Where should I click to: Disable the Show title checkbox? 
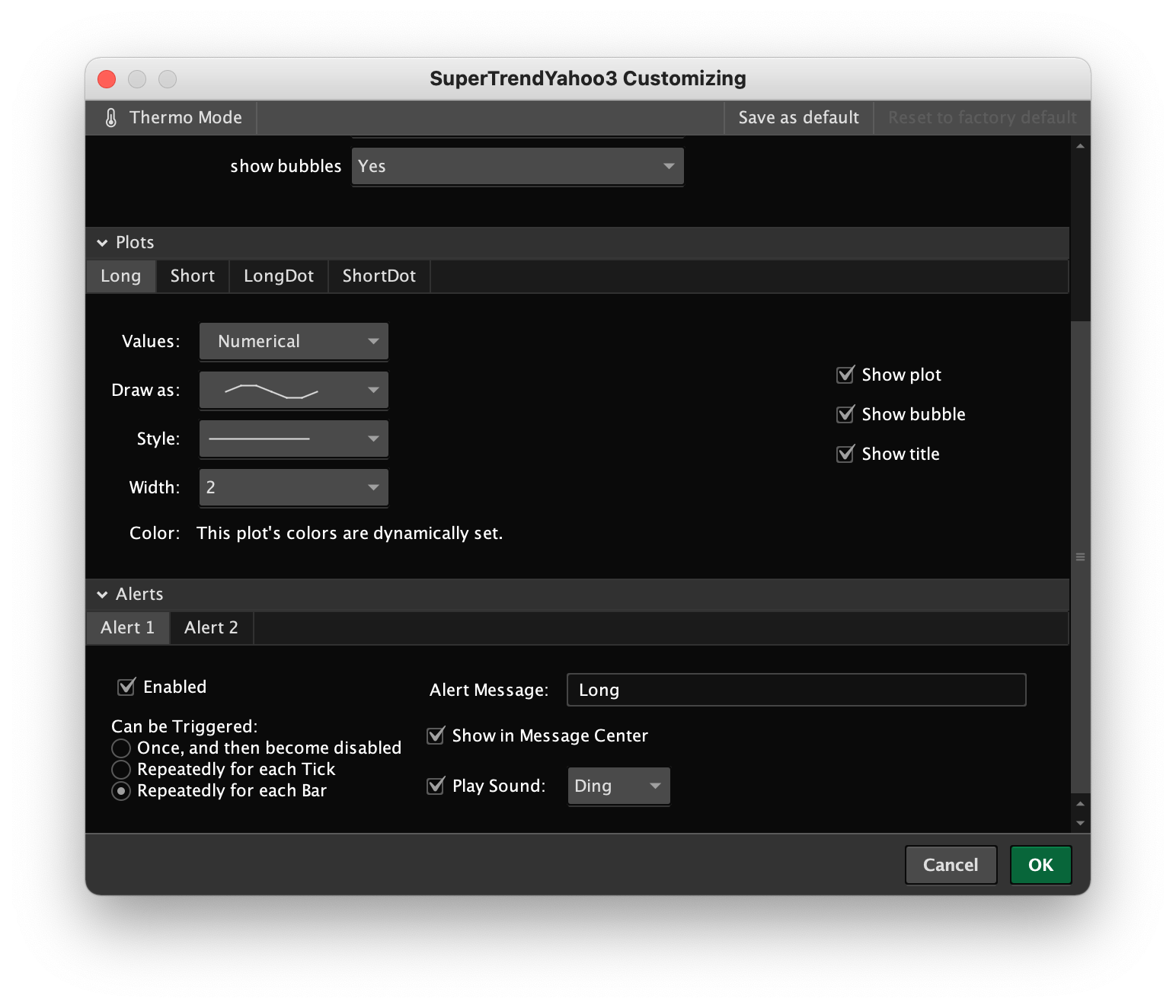click(845, 454)
